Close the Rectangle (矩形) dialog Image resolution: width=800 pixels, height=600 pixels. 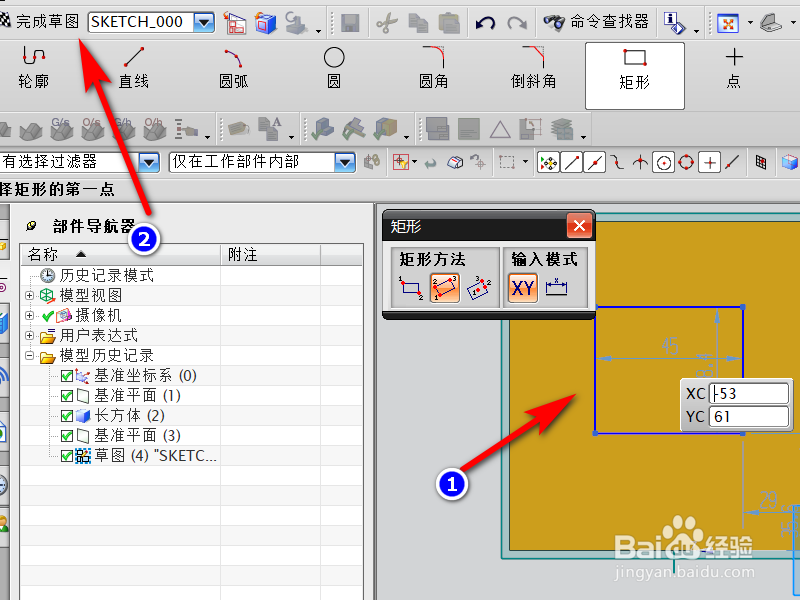(x=580, y=226)
